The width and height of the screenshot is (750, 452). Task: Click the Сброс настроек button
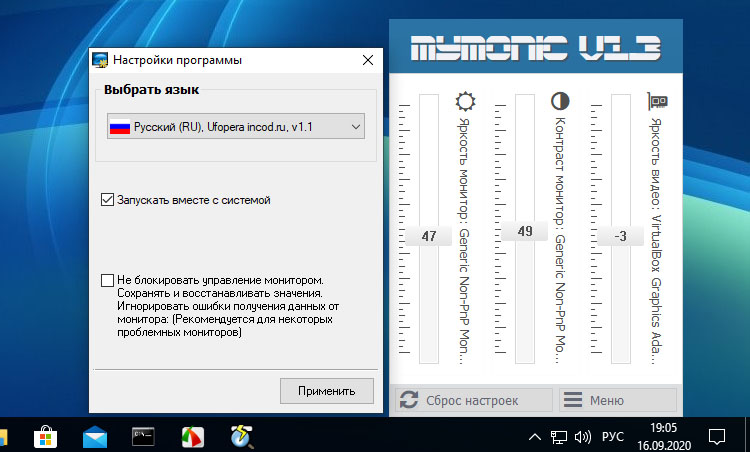tap(474, 400)
